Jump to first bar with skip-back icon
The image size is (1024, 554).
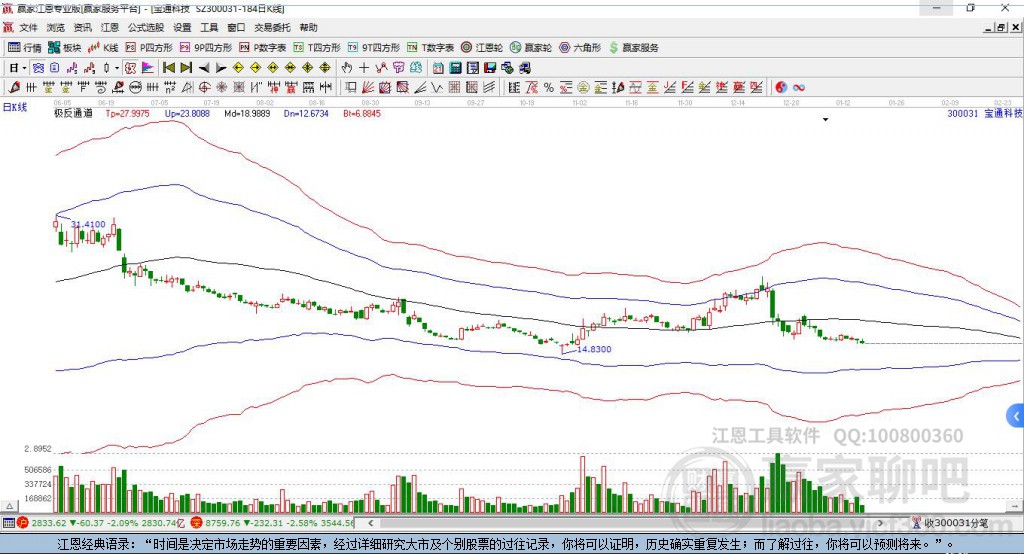coord(168,68)
